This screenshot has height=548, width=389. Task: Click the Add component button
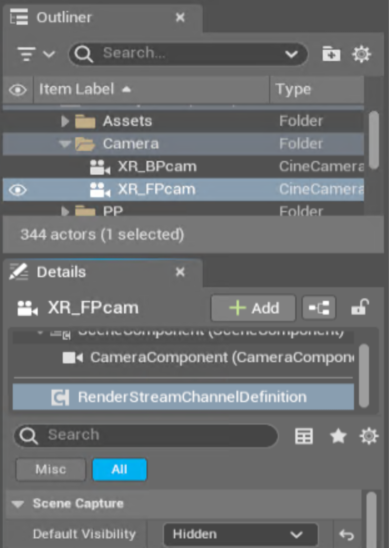pos(253,308)
